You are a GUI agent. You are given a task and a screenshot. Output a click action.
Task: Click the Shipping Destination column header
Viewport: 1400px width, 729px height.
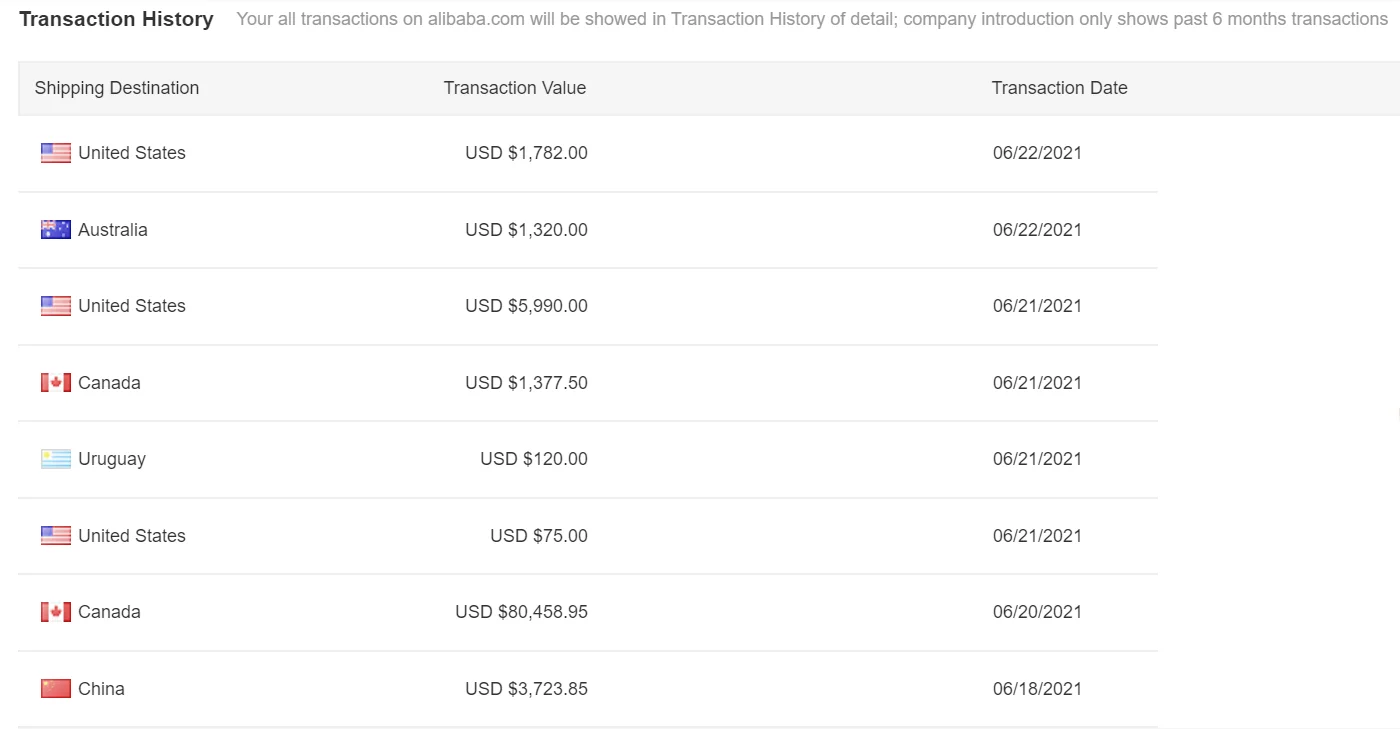117,88
